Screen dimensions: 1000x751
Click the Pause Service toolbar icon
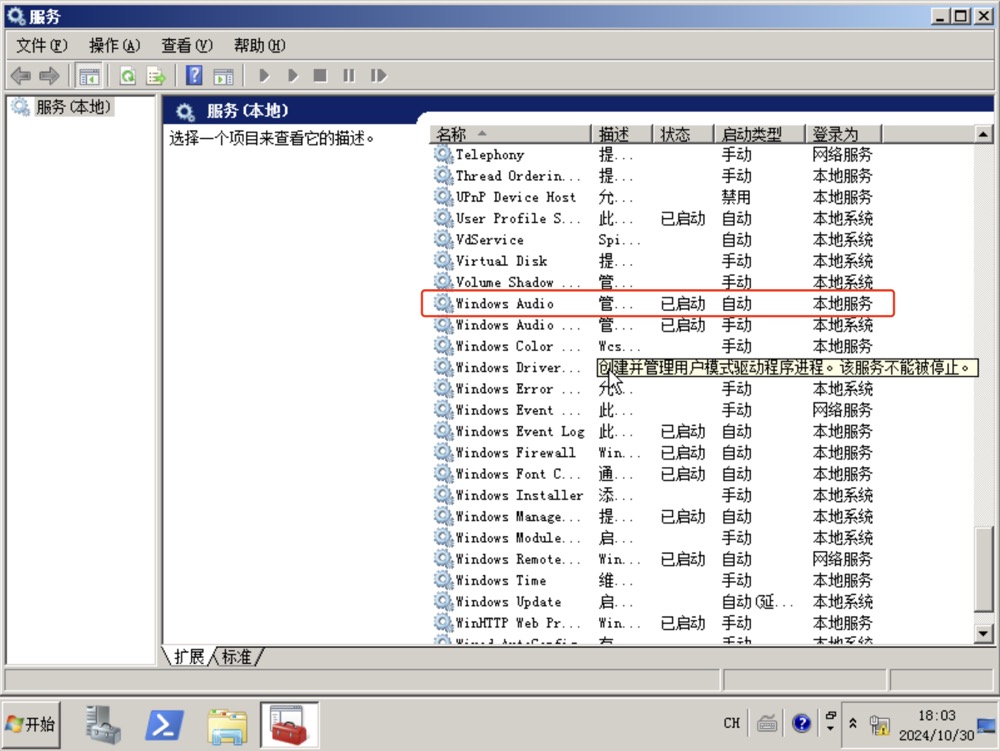tap(349, 76)
